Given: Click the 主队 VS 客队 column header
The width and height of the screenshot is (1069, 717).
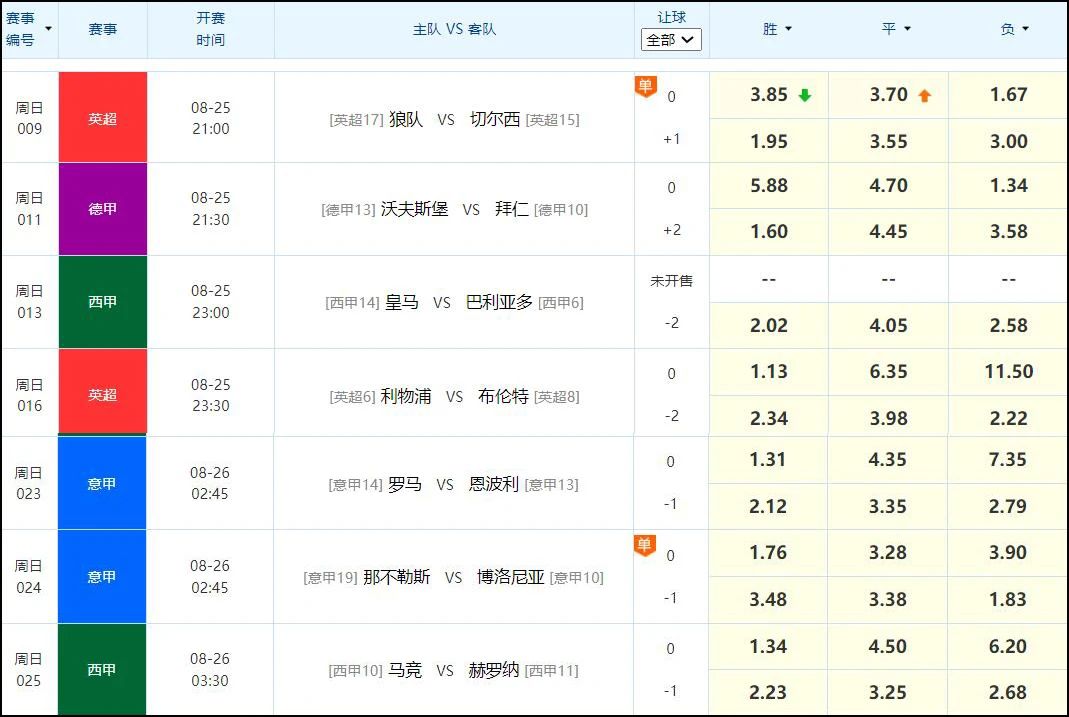Looking at the screenshot, I should 454,29.
